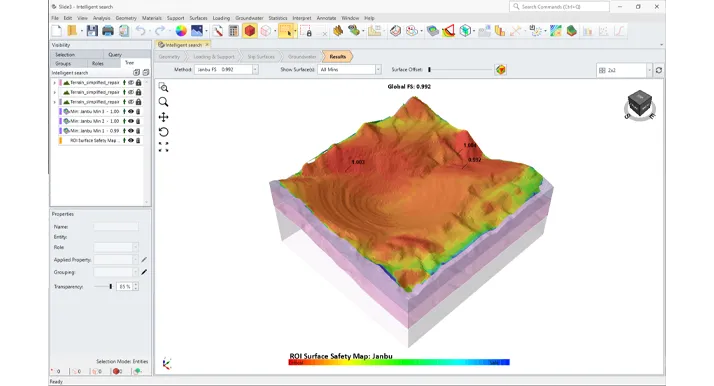
Task: Click the Save floppy disk icon
Action: point(92,31)
